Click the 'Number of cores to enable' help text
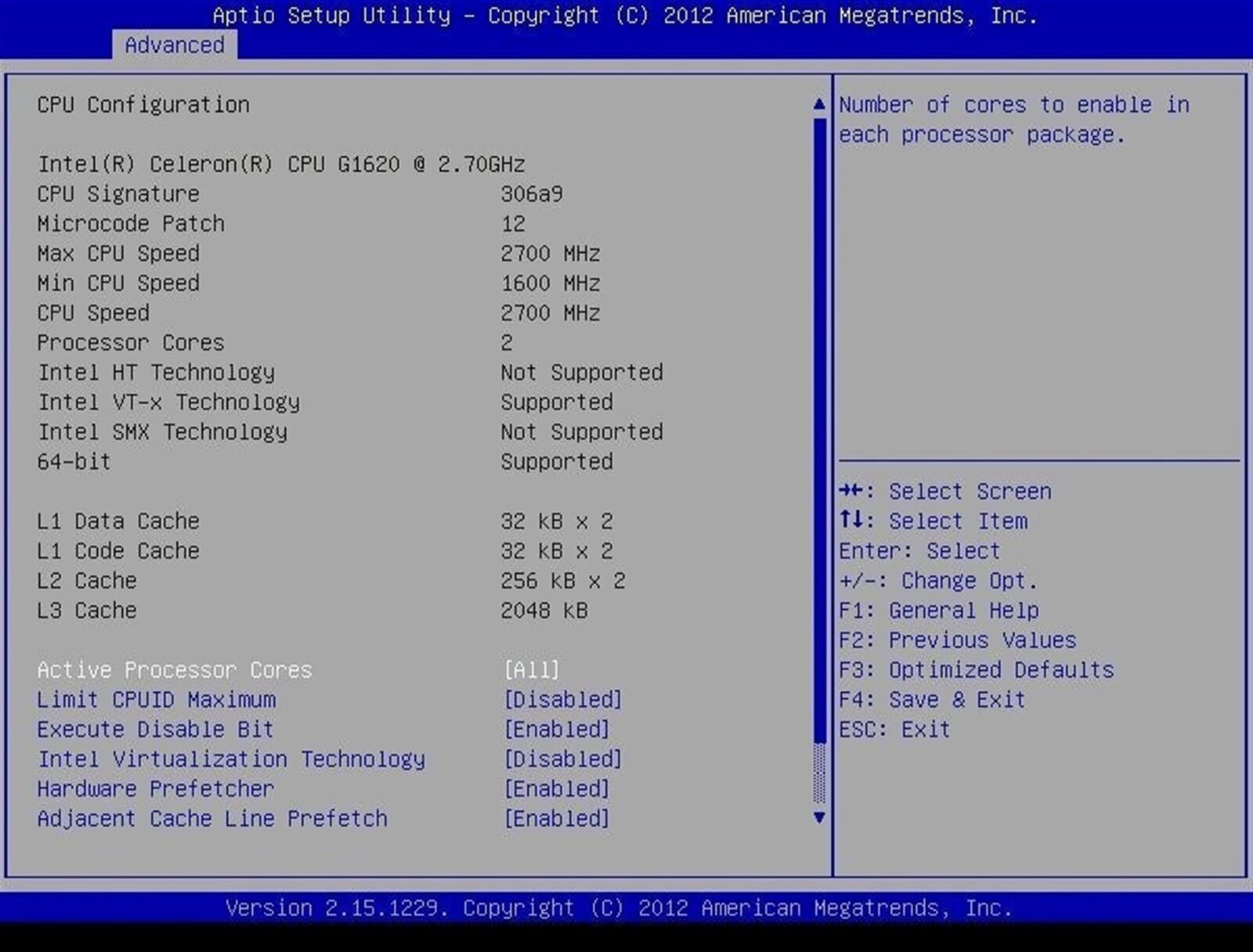This screenshot has height=952, width=1253. coord(1014,120)
